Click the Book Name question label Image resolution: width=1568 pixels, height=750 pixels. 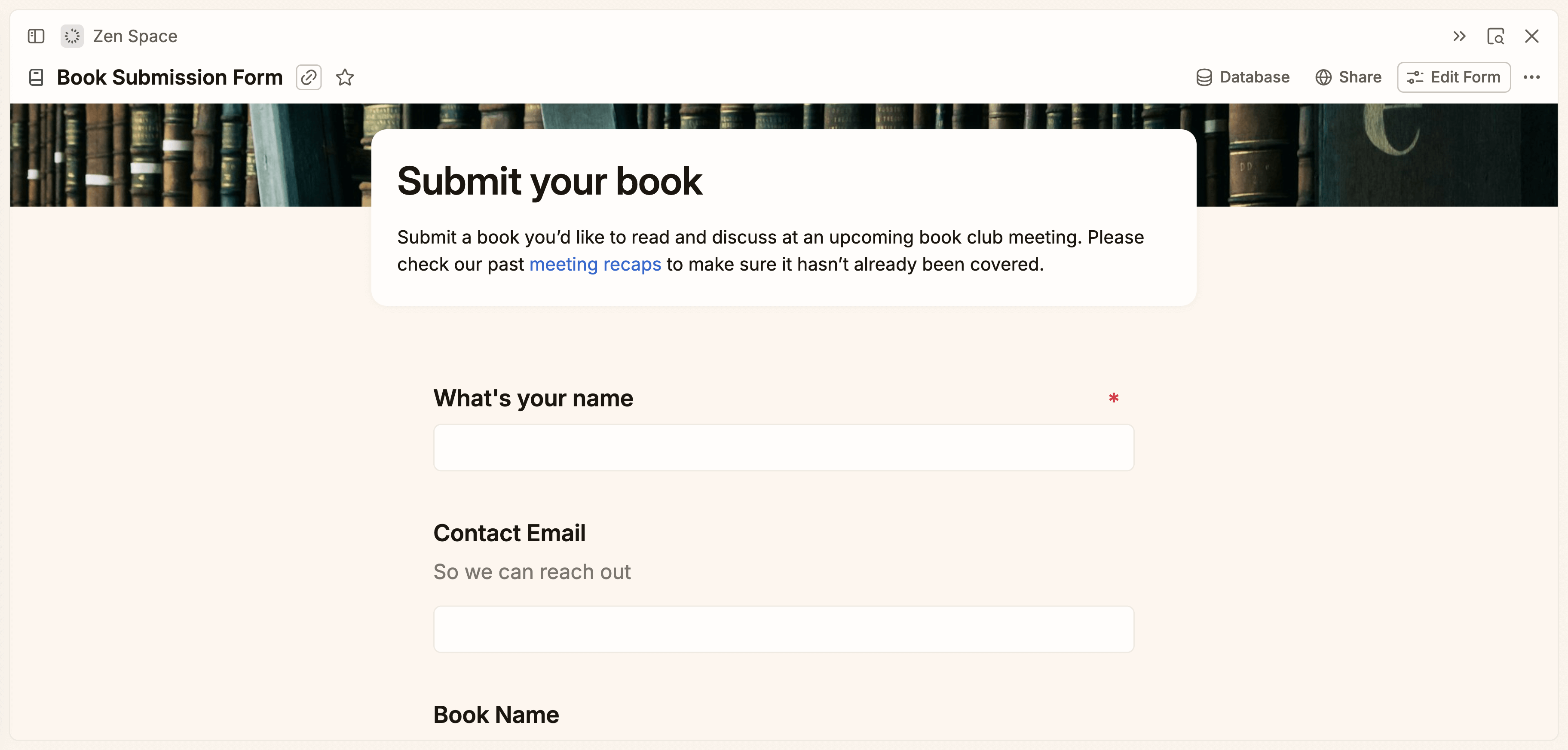tap(496, 715)
